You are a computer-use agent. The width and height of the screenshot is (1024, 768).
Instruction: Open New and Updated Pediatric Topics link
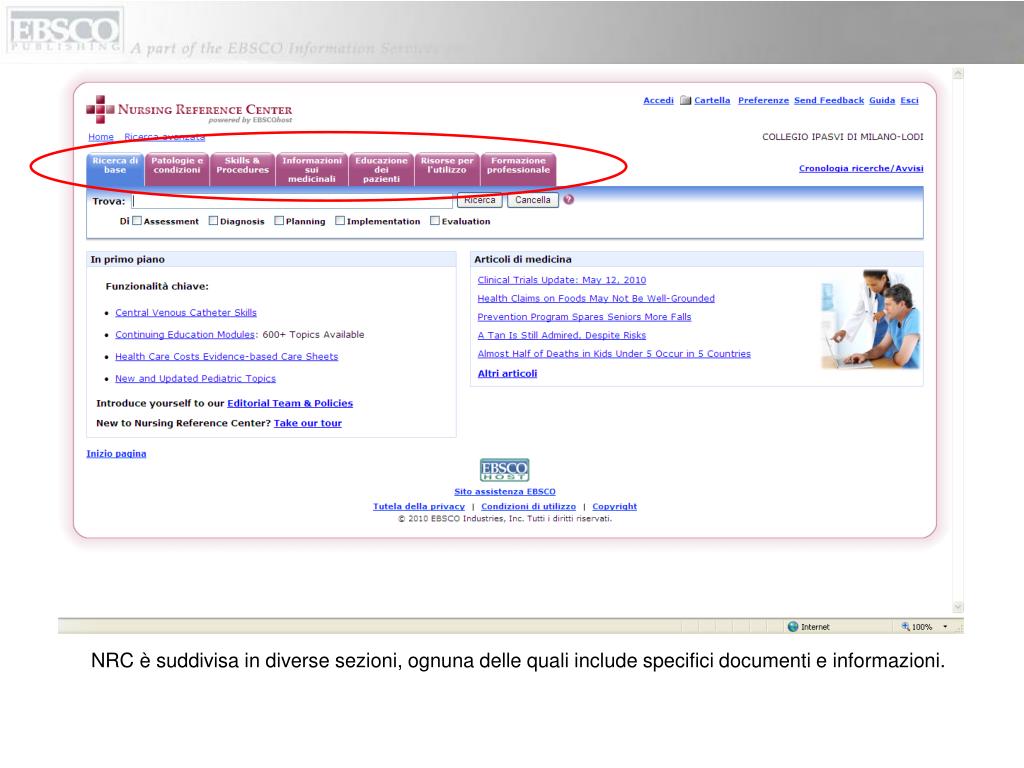(x=195, y=379)
